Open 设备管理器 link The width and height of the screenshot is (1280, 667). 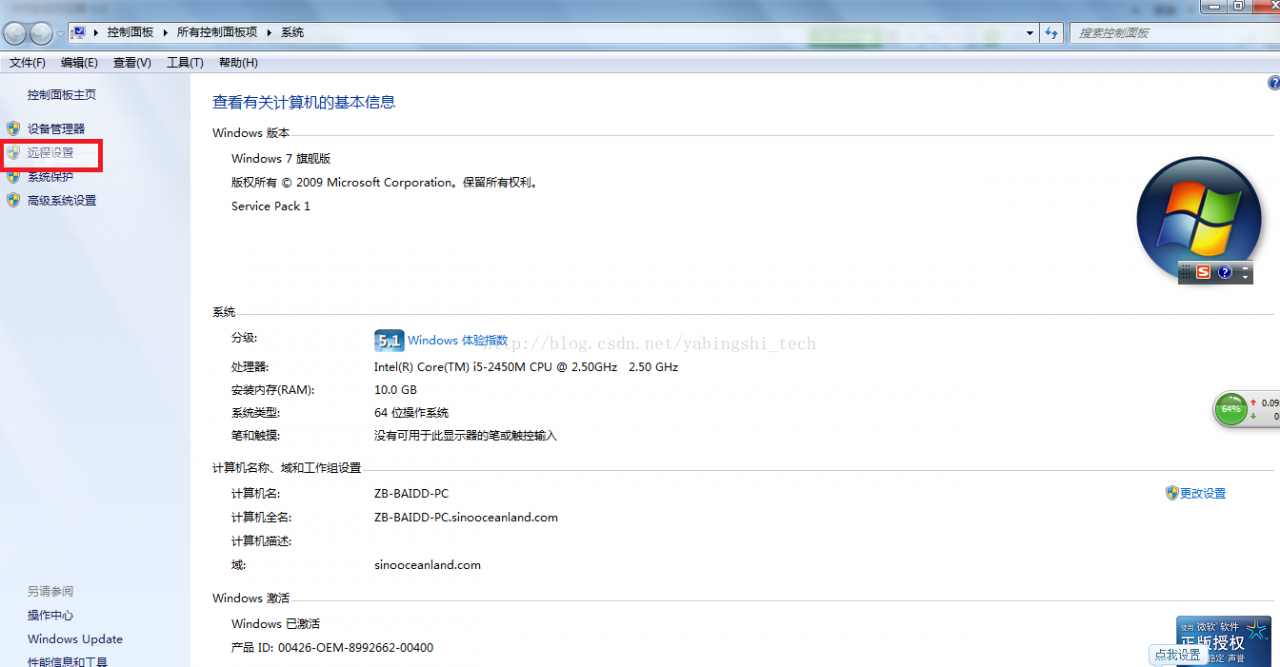[56, 129]
